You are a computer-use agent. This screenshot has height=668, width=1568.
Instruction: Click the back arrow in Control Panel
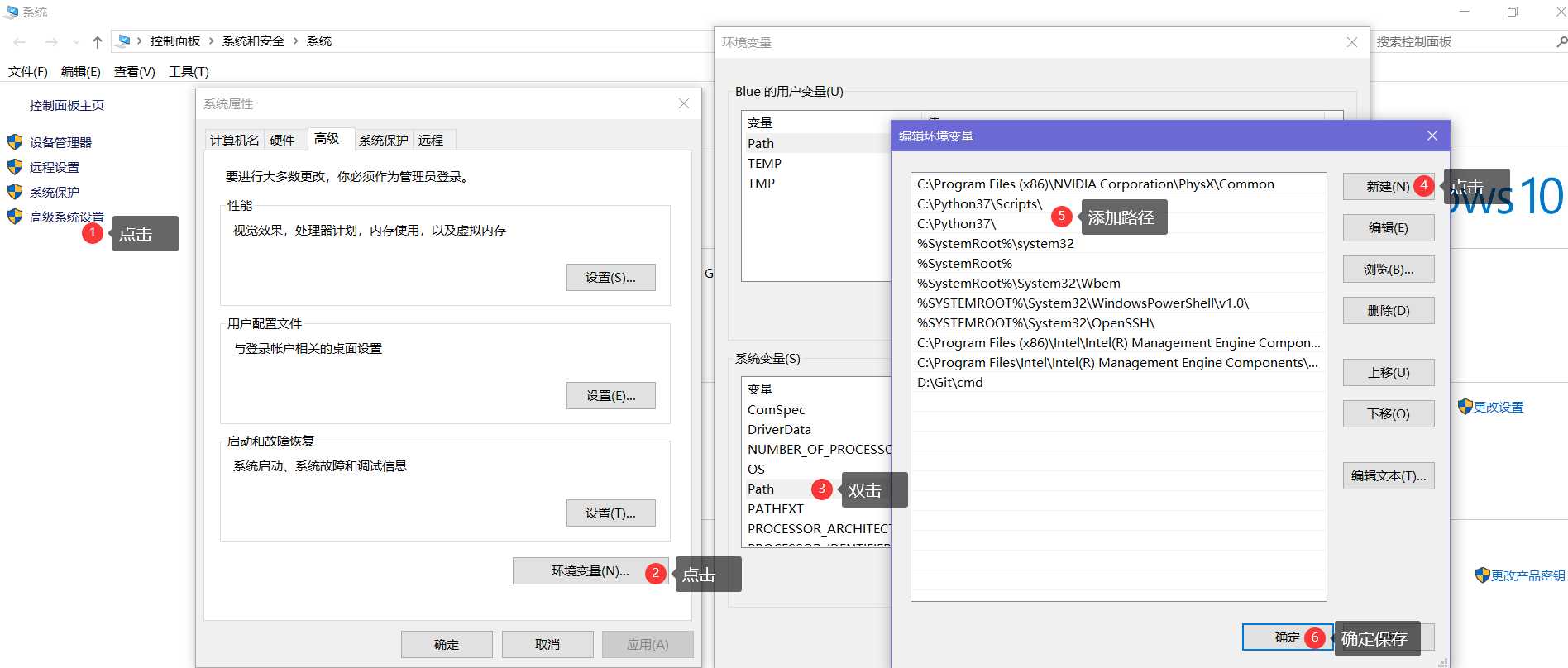click(20, 41)
